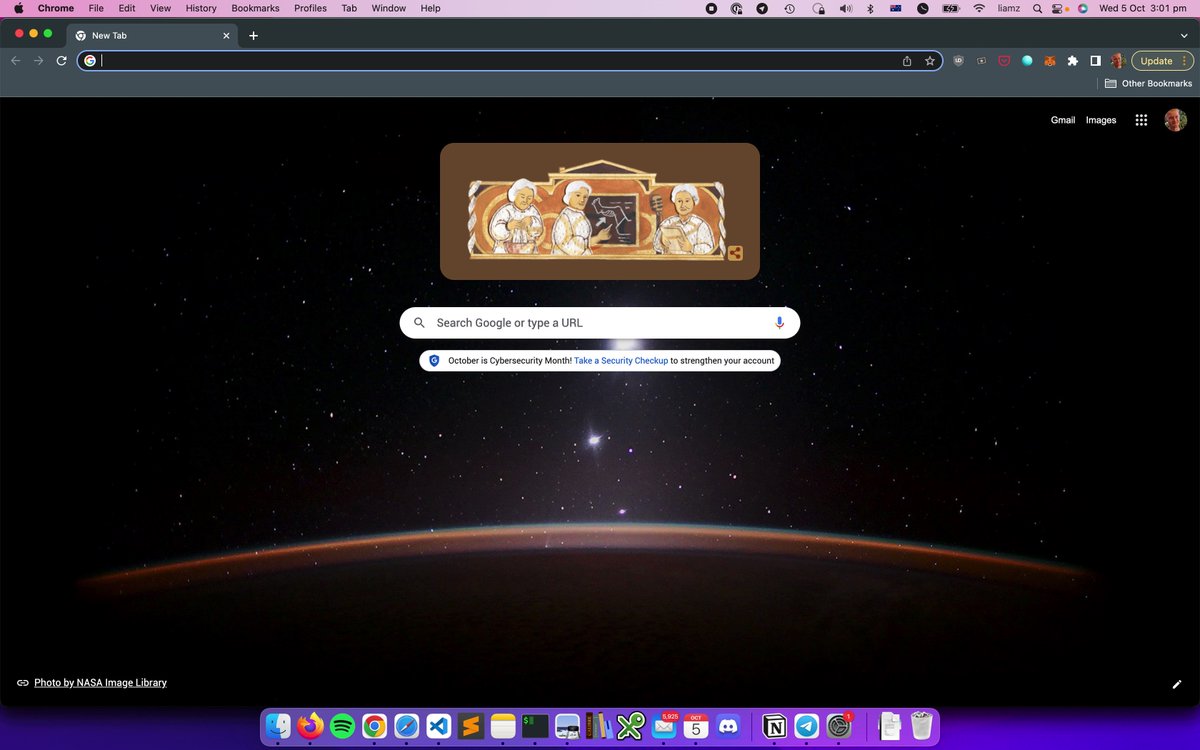Open the Extensions puzzle piece menu
This screenshot has width=1200, height=750.
1073,61
